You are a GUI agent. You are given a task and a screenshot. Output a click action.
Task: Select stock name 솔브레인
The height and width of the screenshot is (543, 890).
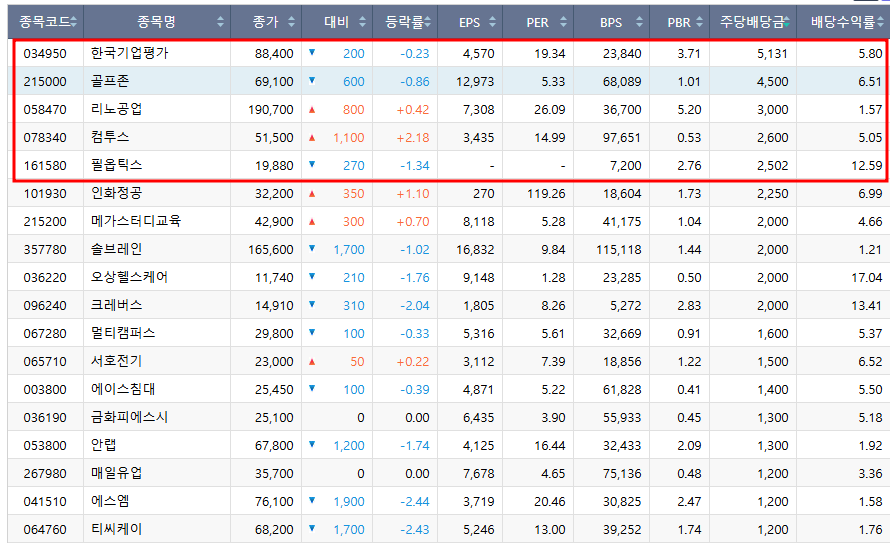click(x=116, y=249)
